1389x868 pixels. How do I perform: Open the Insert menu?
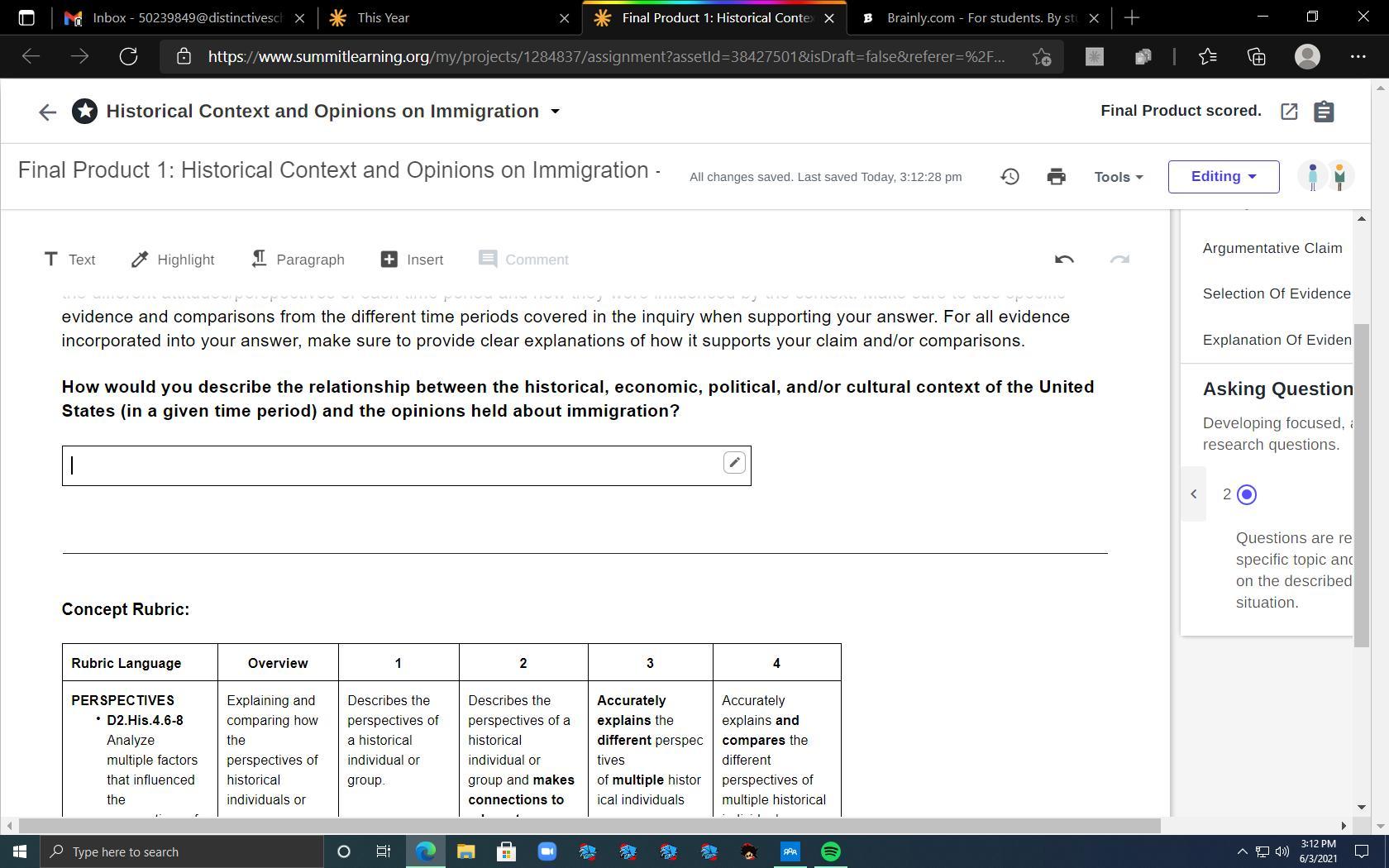click(x=412, y=260)
